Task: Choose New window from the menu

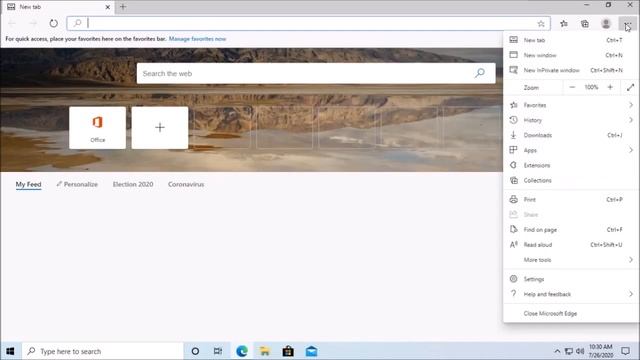Action: point(571,55)
